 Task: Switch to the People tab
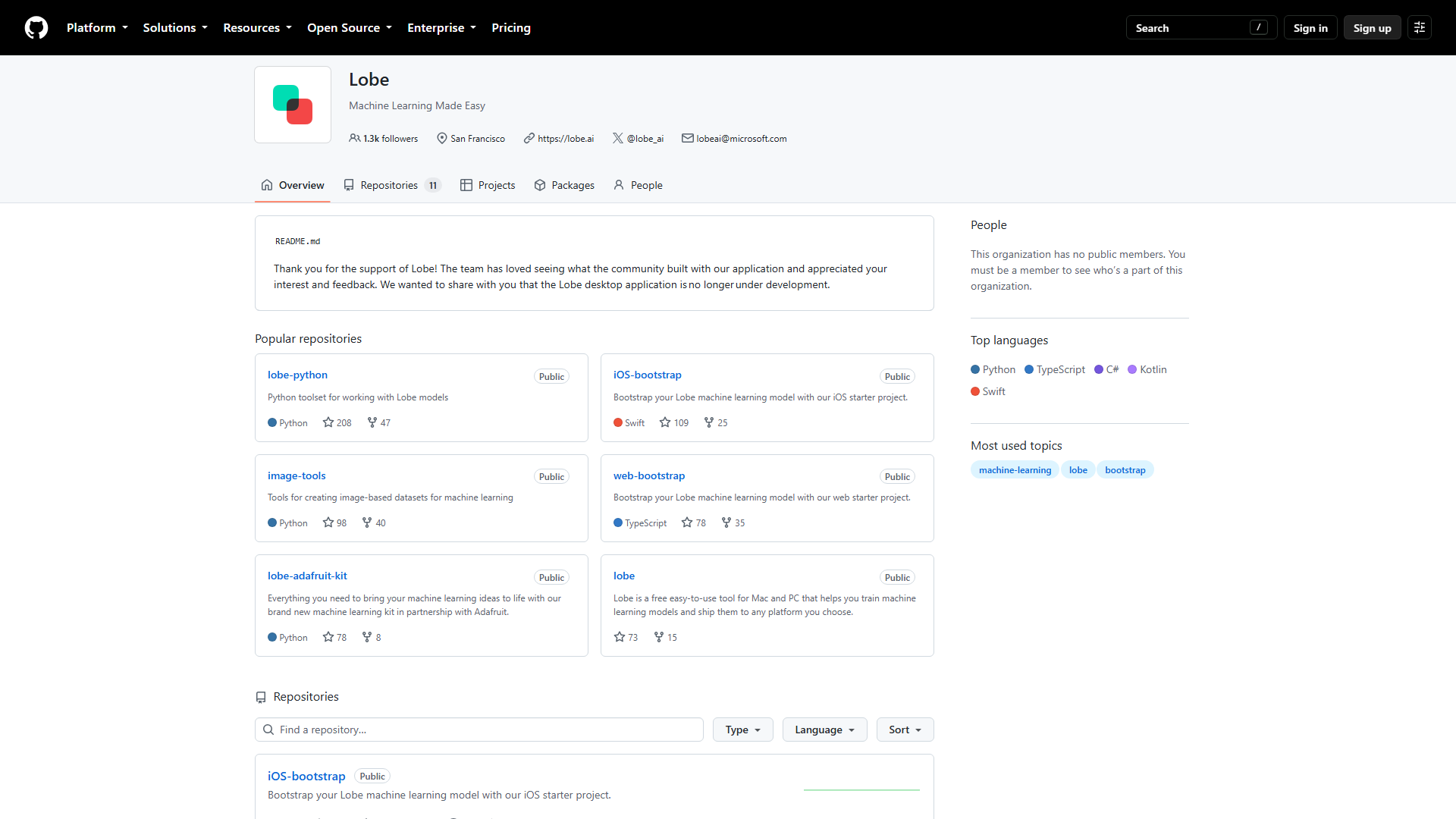(638, 185)
